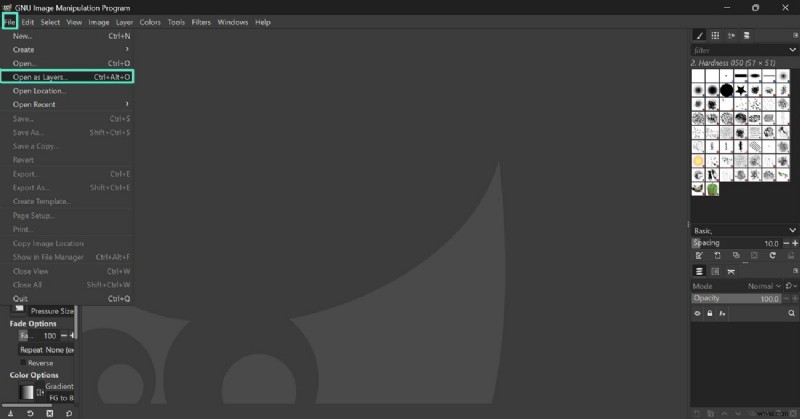This screenshot has height=419, width=800.
Task: Open the Filters menu
Action: [201, 22]
